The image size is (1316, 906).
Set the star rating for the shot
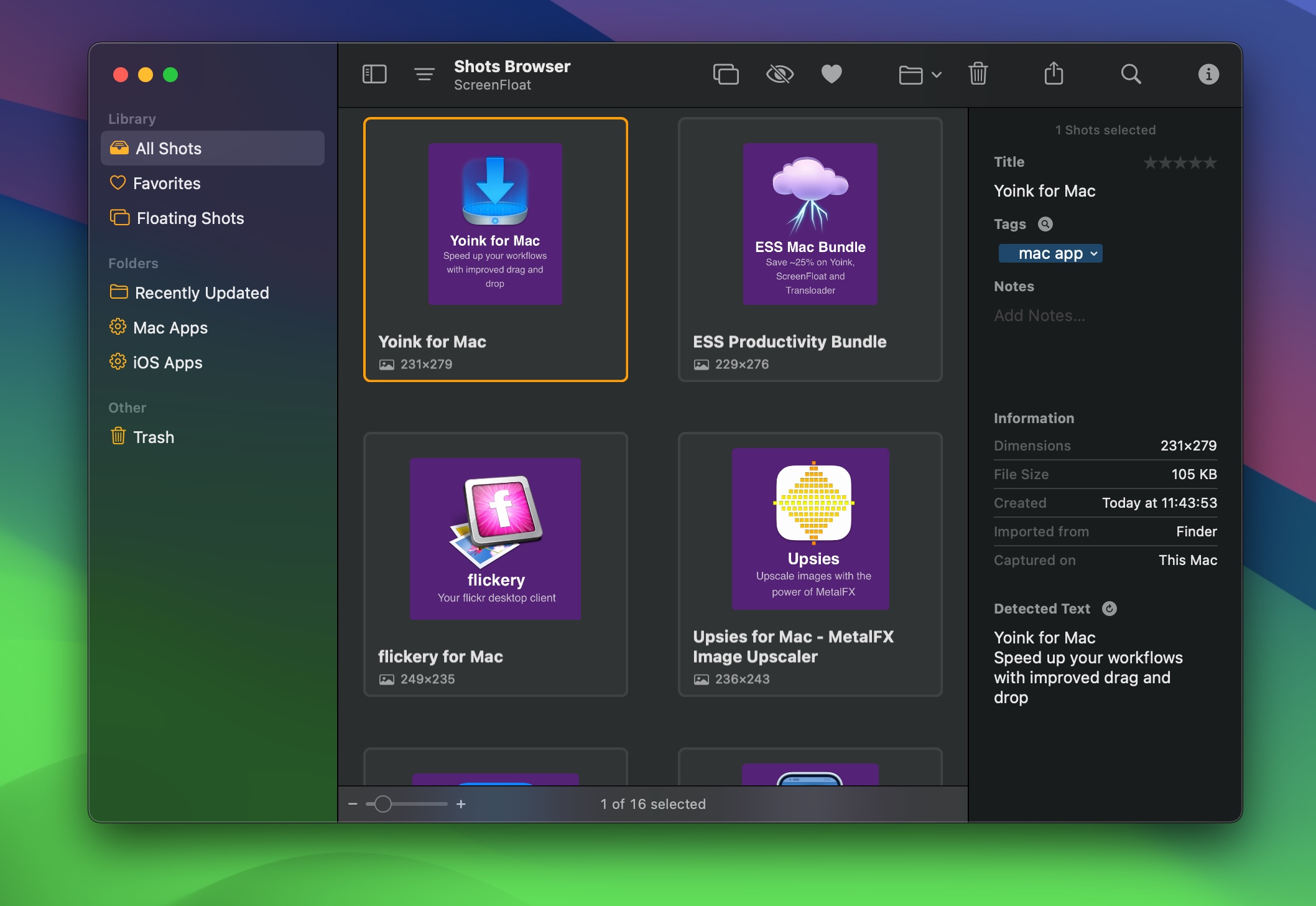click(1180, 163)
